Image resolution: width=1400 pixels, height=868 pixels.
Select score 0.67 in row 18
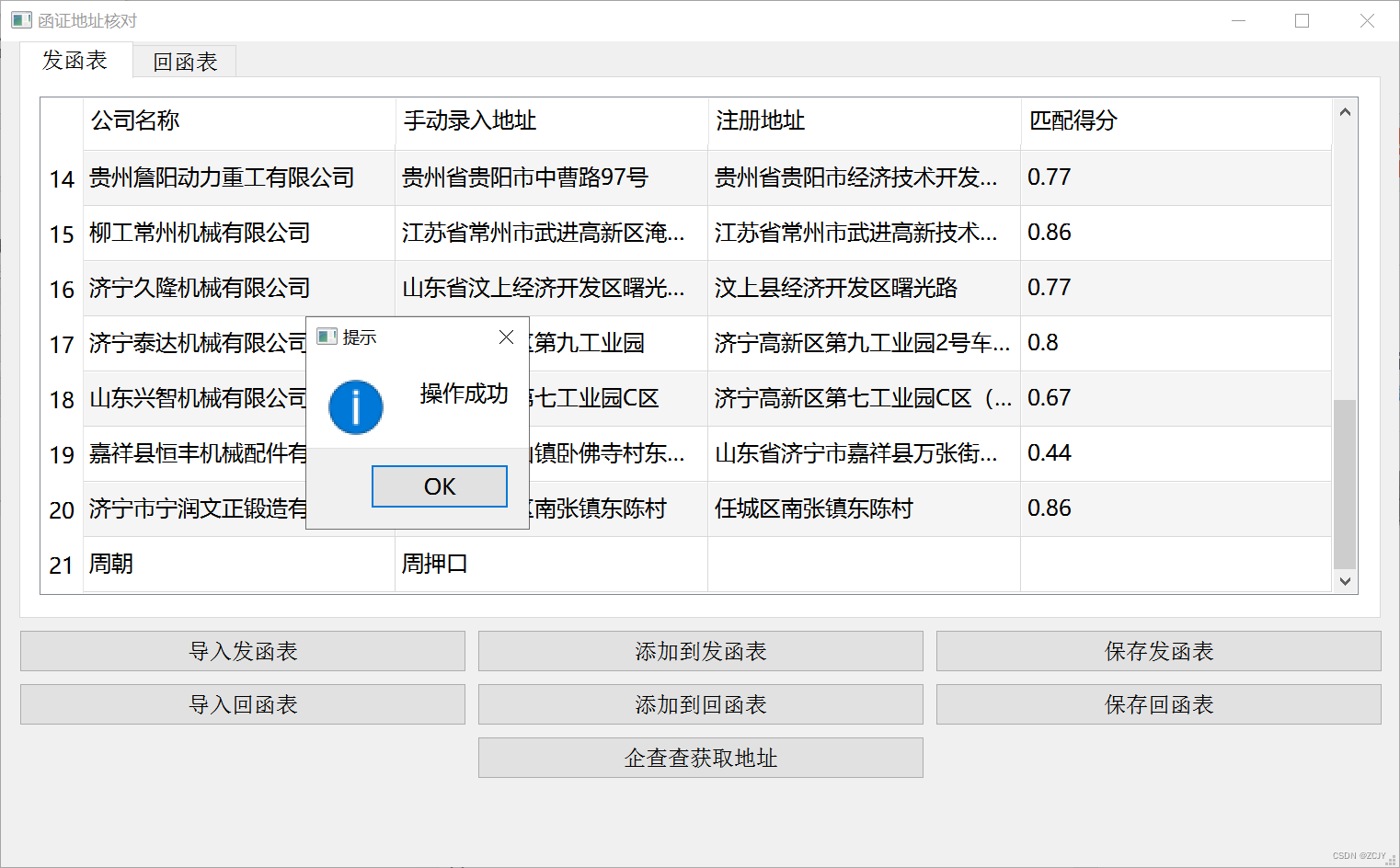coord(1176,399)
